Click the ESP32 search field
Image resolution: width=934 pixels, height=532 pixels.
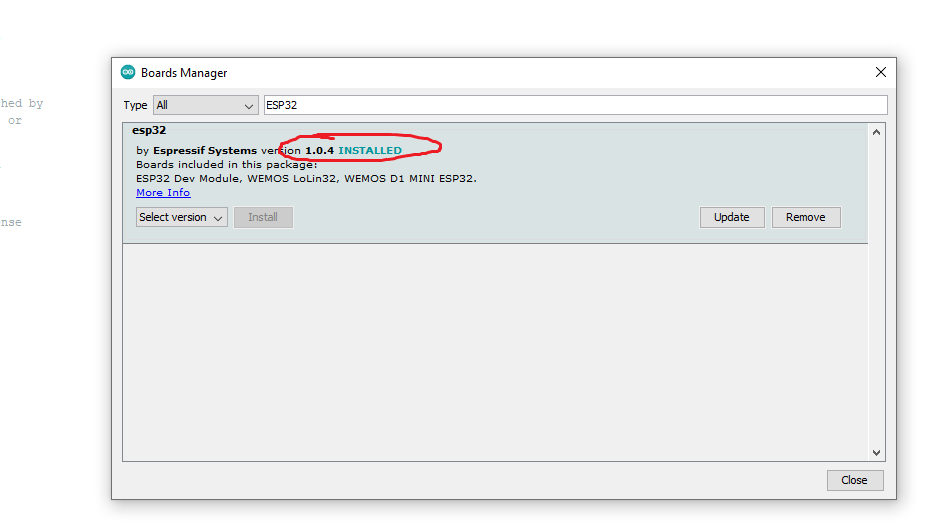[575, 105]
